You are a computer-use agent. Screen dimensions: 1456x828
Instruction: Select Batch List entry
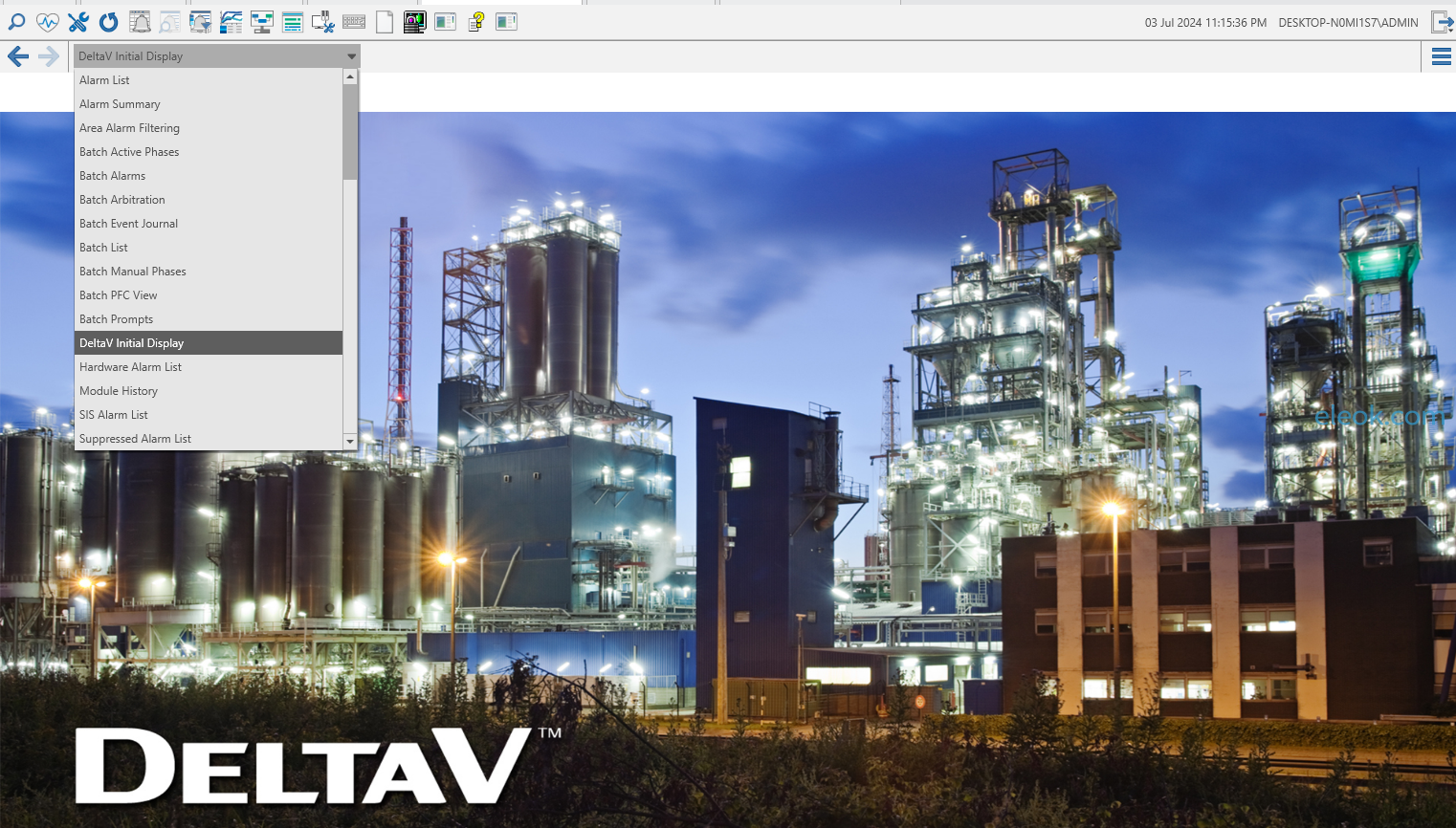pos(209,248)
